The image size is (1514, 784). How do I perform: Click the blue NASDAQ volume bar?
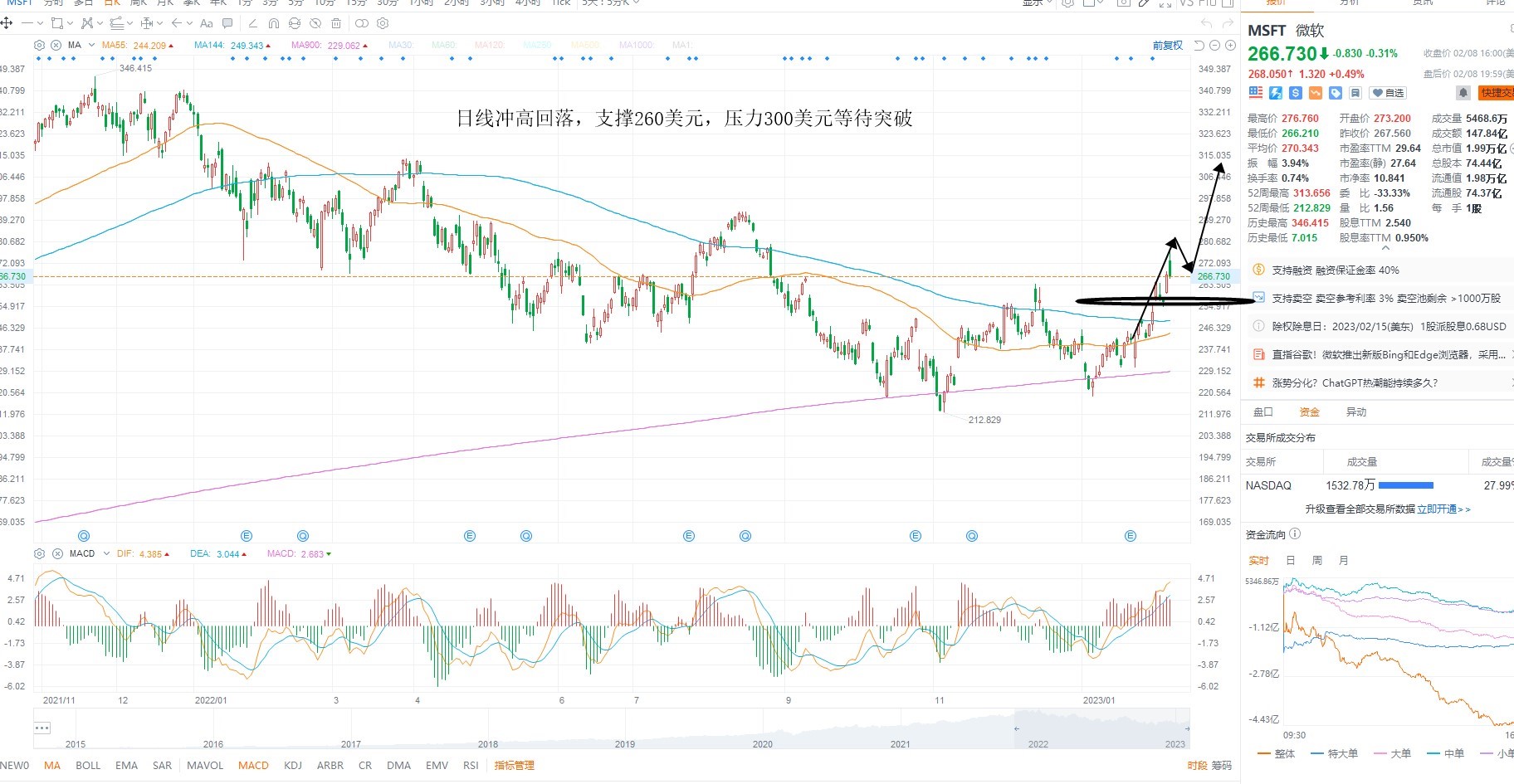[x=1406, y=485]
